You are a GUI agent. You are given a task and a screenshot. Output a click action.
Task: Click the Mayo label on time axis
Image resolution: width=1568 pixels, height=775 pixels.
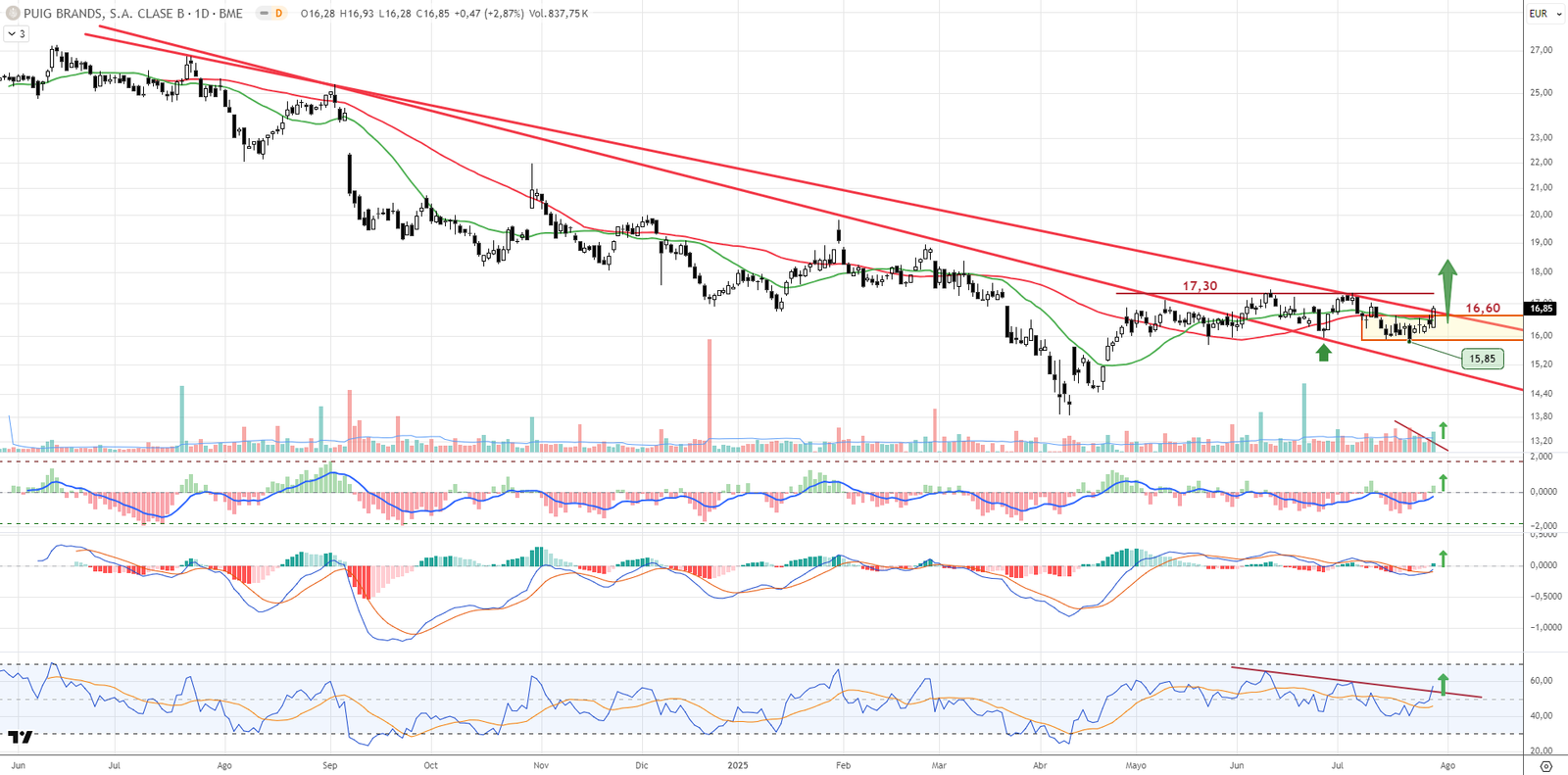point(1136,765)
